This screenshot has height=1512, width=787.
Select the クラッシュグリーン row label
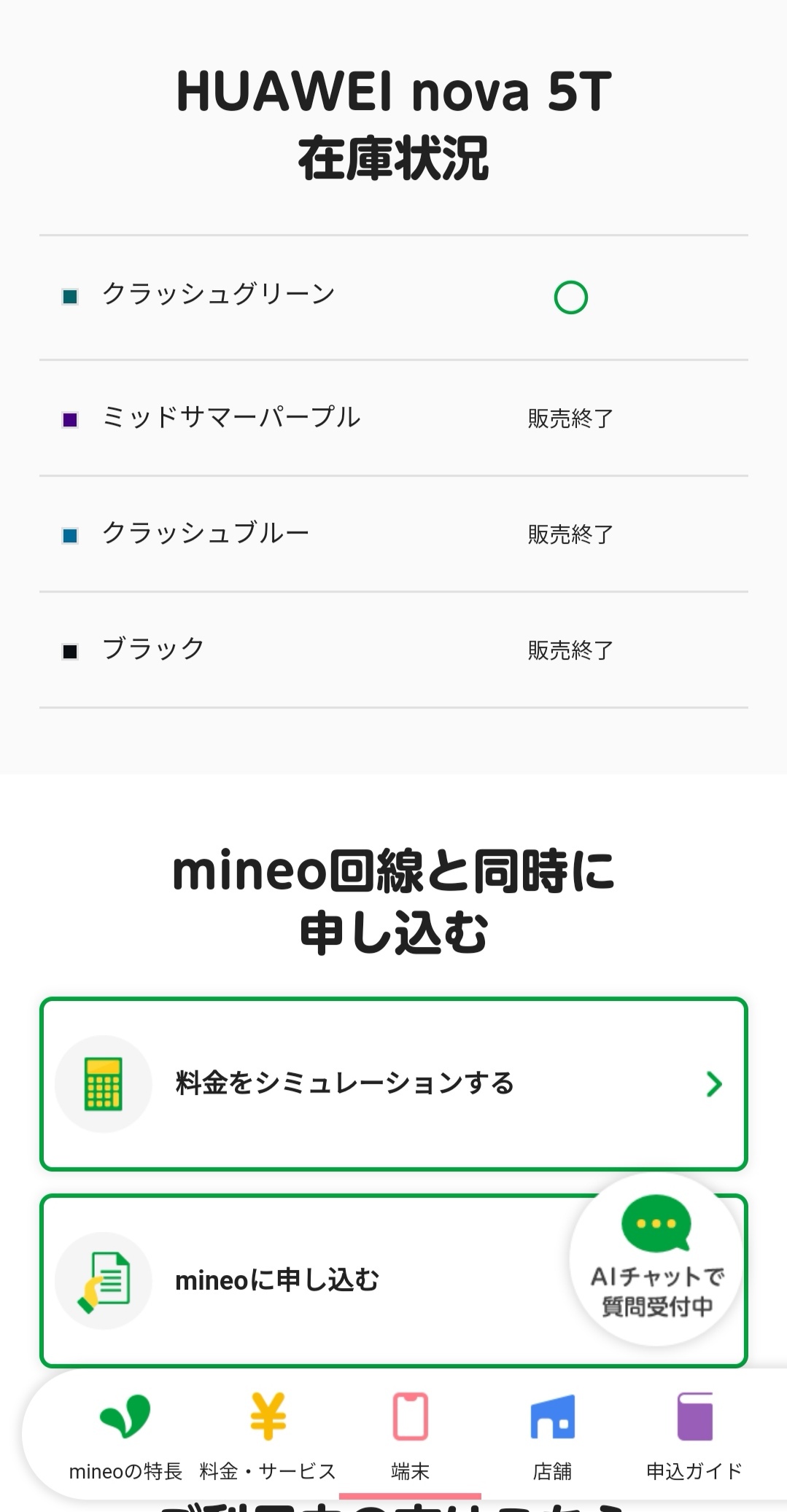tap(219, 294)
